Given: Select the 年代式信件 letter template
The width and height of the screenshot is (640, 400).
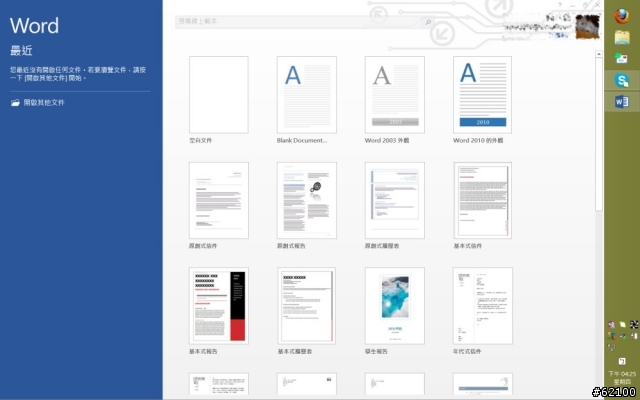Looking at the screenshot, I should pos(482,306).
